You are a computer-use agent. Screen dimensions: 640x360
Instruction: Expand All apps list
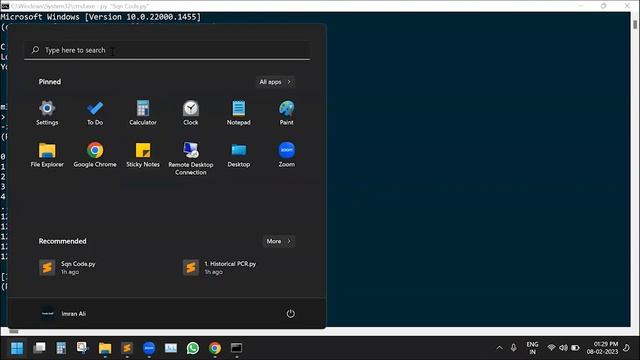pos(275,82)
